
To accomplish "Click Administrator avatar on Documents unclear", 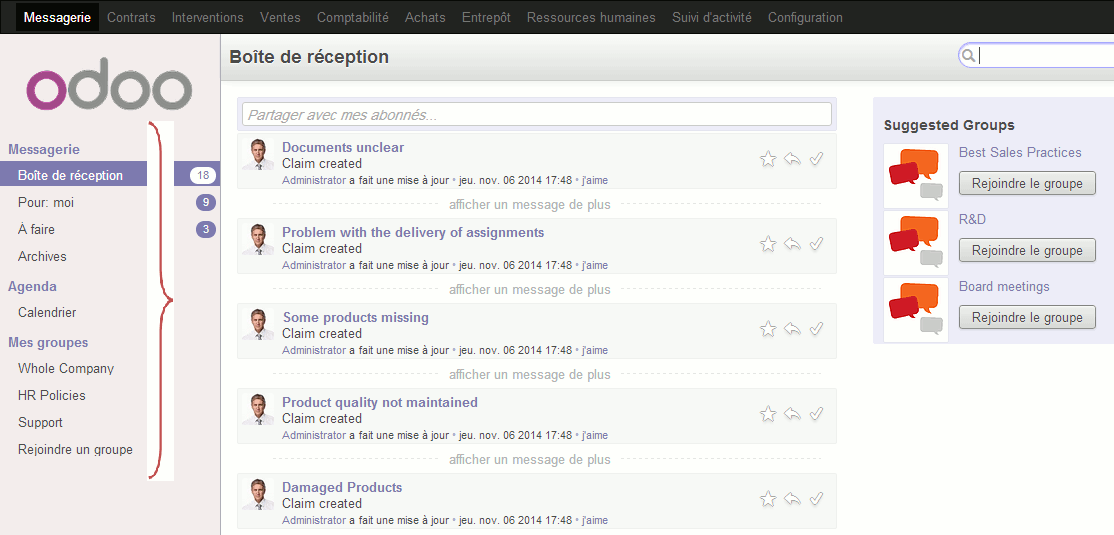I will pos(258,154).
